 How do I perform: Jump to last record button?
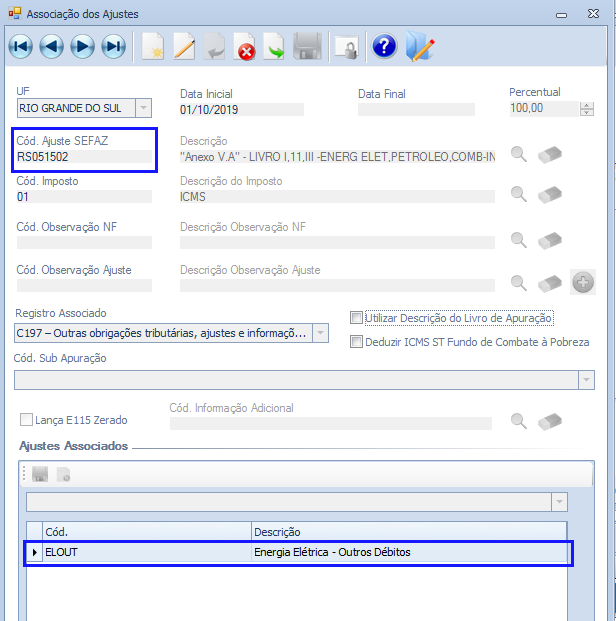114,47
